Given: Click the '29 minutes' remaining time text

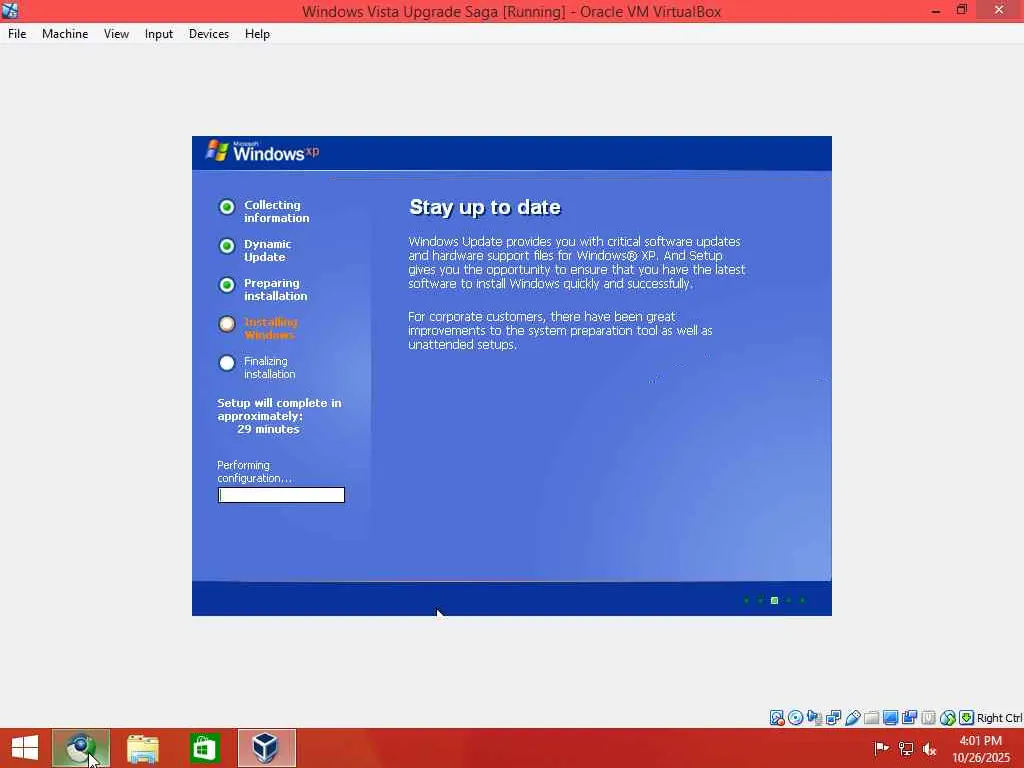Looking at the screenshot, I should pyautogui.click(x=268, y=429).
